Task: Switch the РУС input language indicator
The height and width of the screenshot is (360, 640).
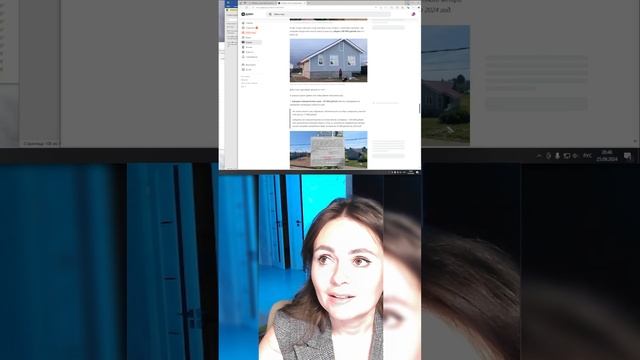Action: [x=587, y=156]
